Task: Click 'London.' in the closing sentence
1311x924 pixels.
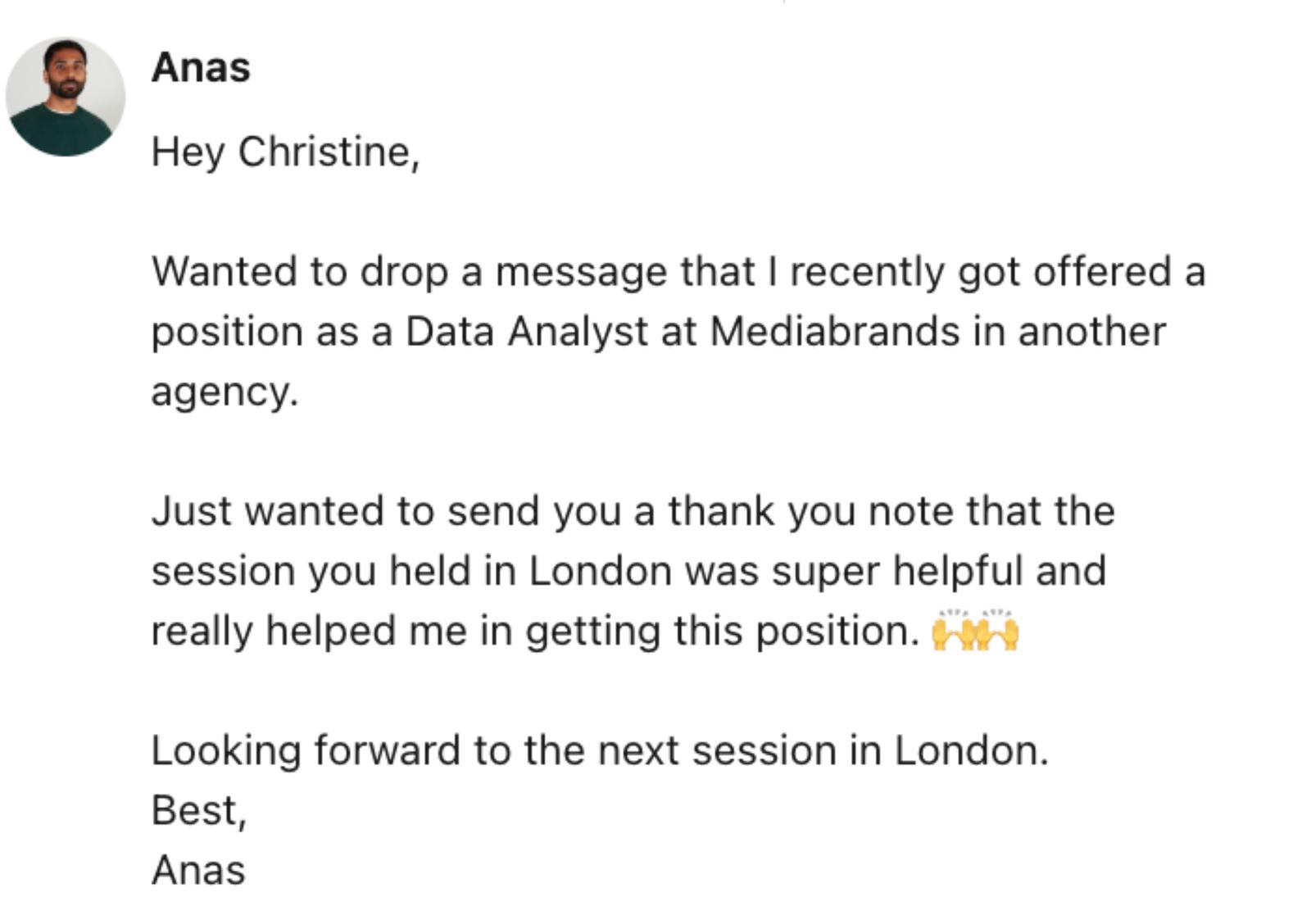Action: [971, 751]
